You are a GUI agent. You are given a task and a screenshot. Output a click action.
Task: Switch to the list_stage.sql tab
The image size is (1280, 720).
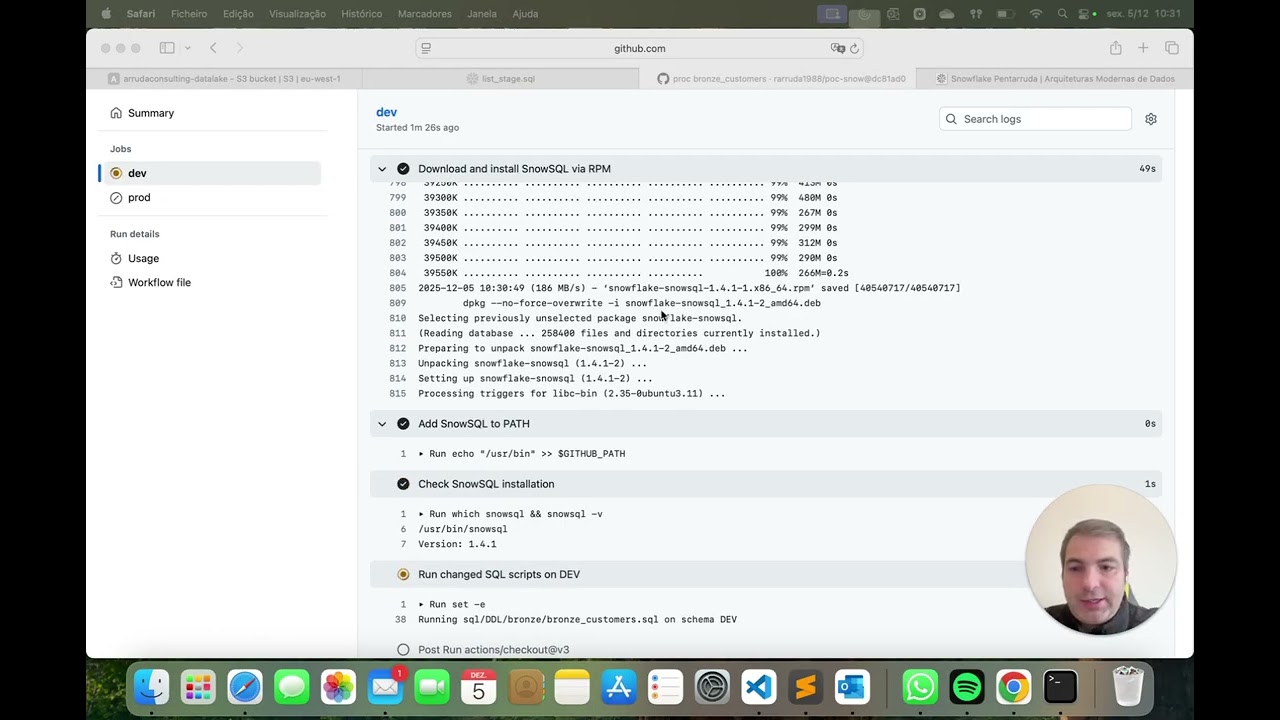(500, 78)
